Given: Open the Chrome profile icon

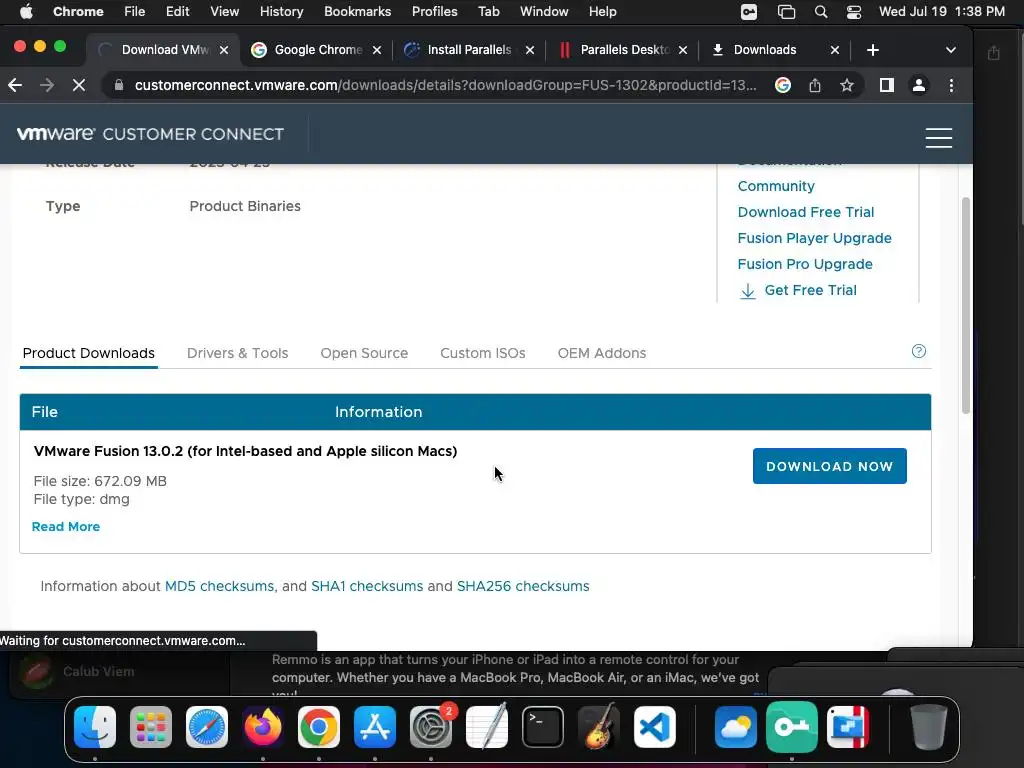Looking at the screenshot, I should click(919, 85).
